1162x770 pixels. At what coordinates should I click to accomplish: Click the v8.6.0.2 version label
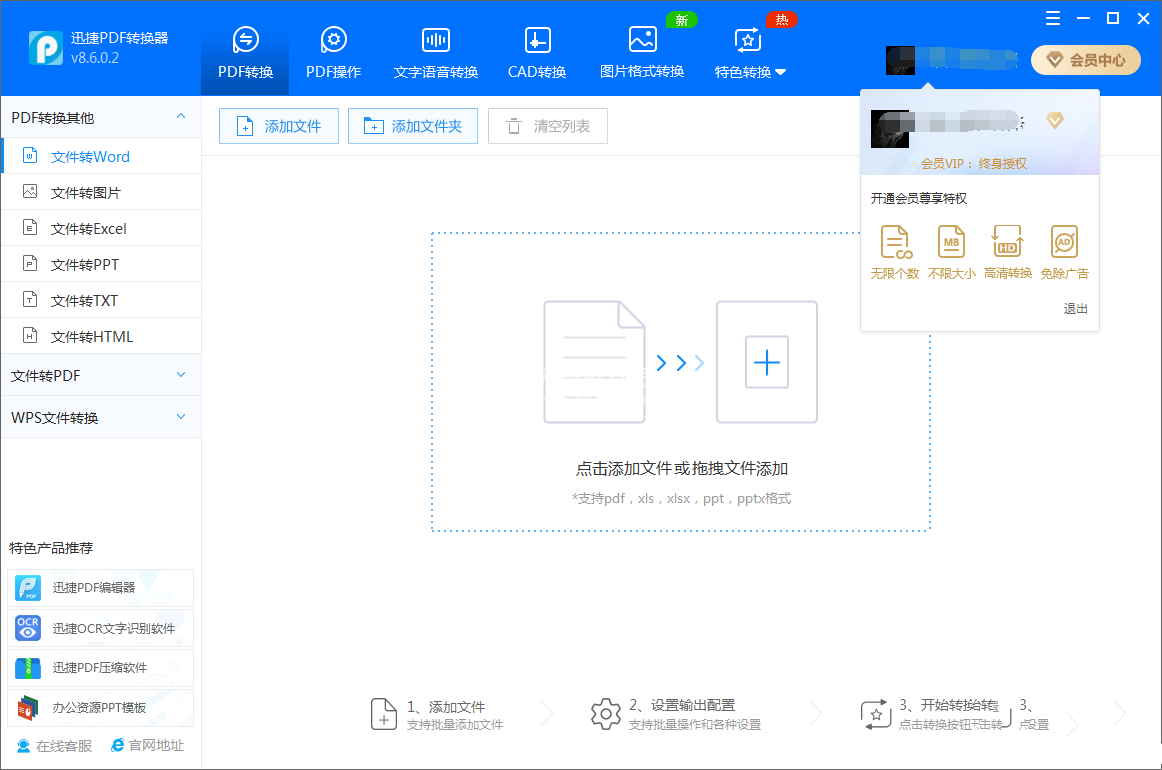(x=95, y=58)
